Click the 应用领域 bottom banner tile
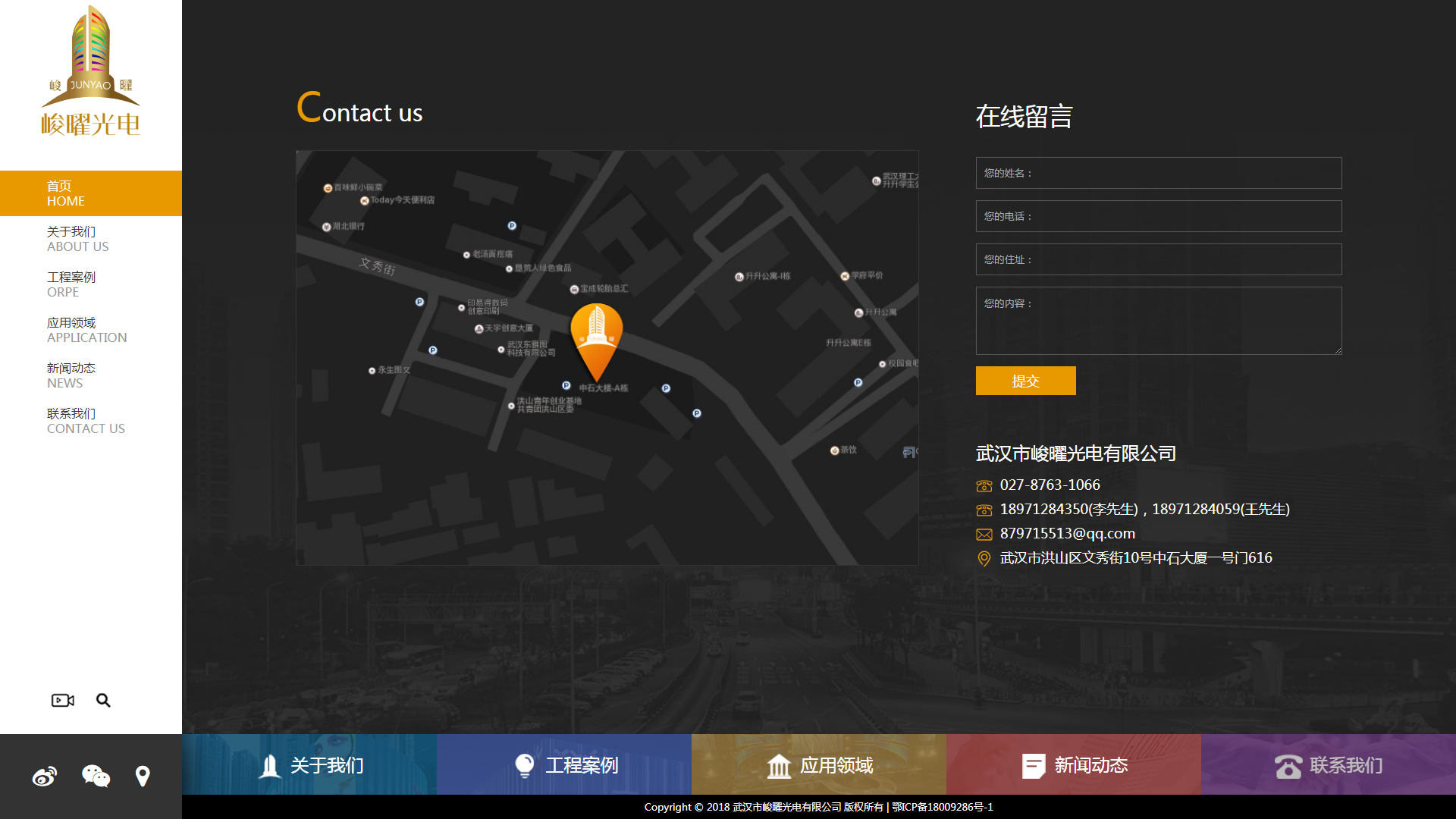1456x819 pixels. click(x=819, y=764)
